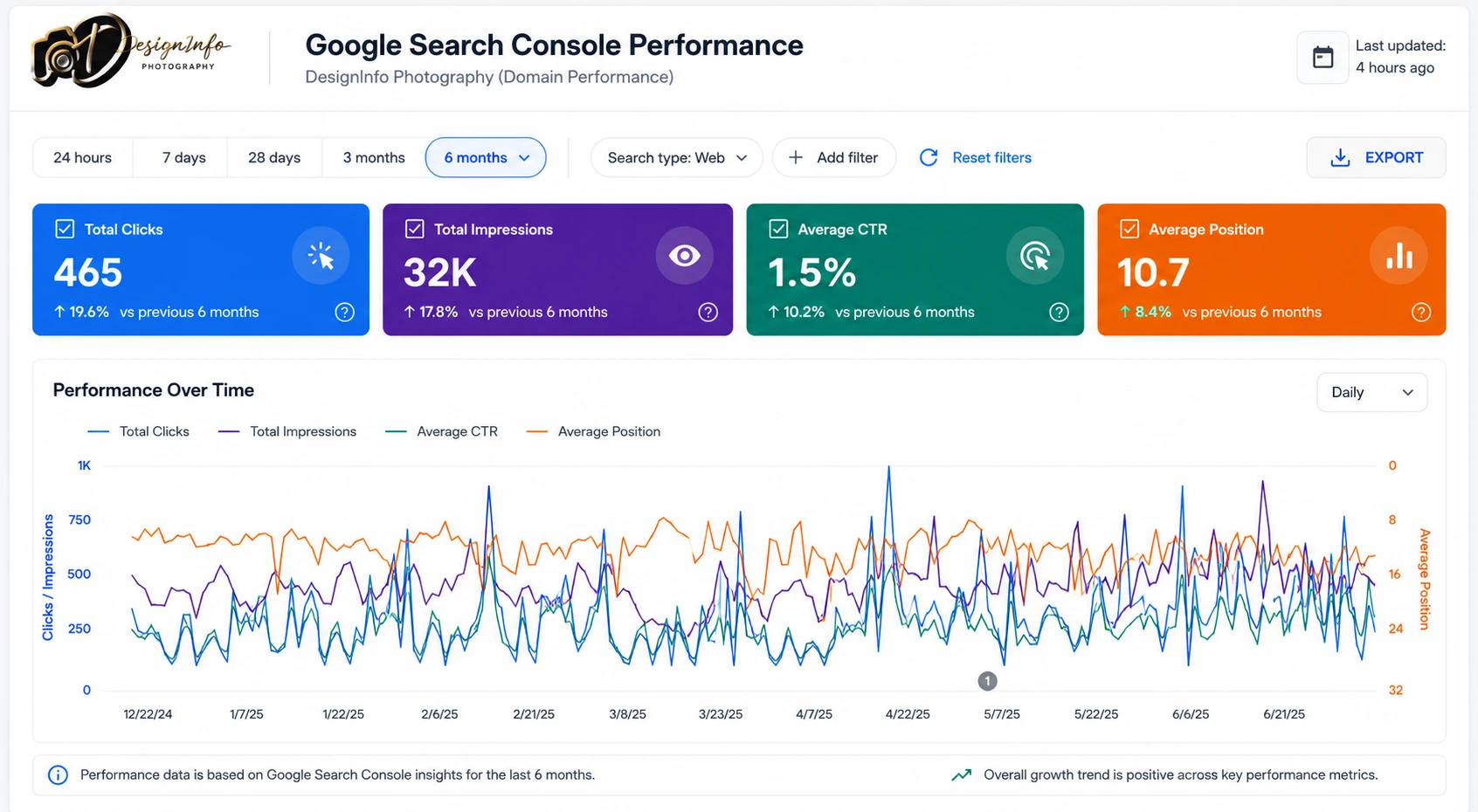Click the cursor-click icon on Total Clicks card
Image resolution: width=1478 pixels, height=812 pixels.
click(321, 256)
